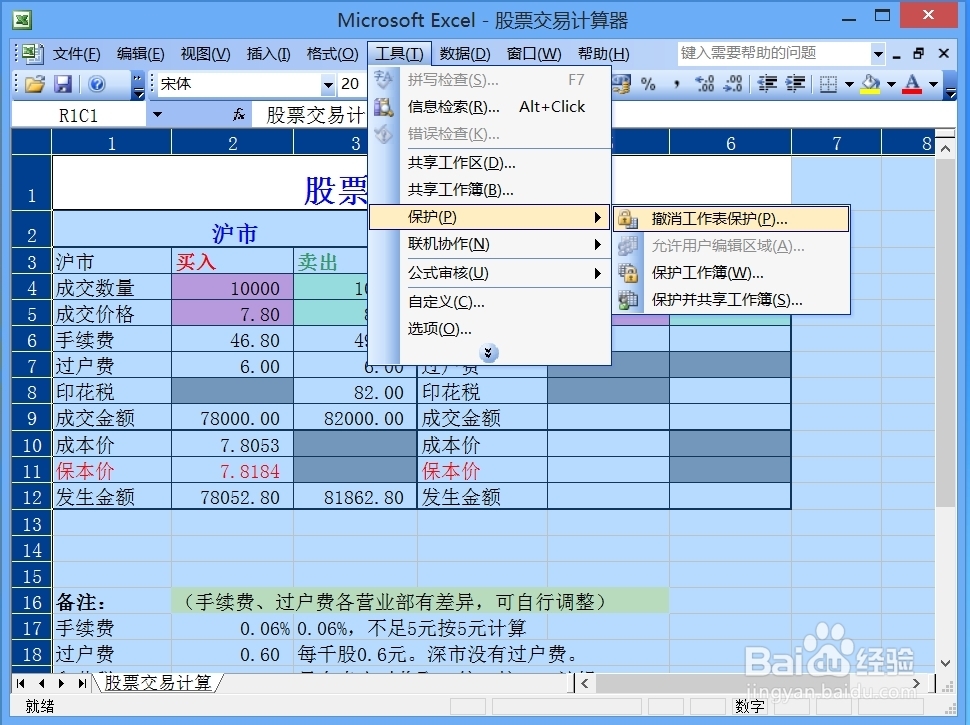Select cell with value 10000

click(x=233, y=288)
